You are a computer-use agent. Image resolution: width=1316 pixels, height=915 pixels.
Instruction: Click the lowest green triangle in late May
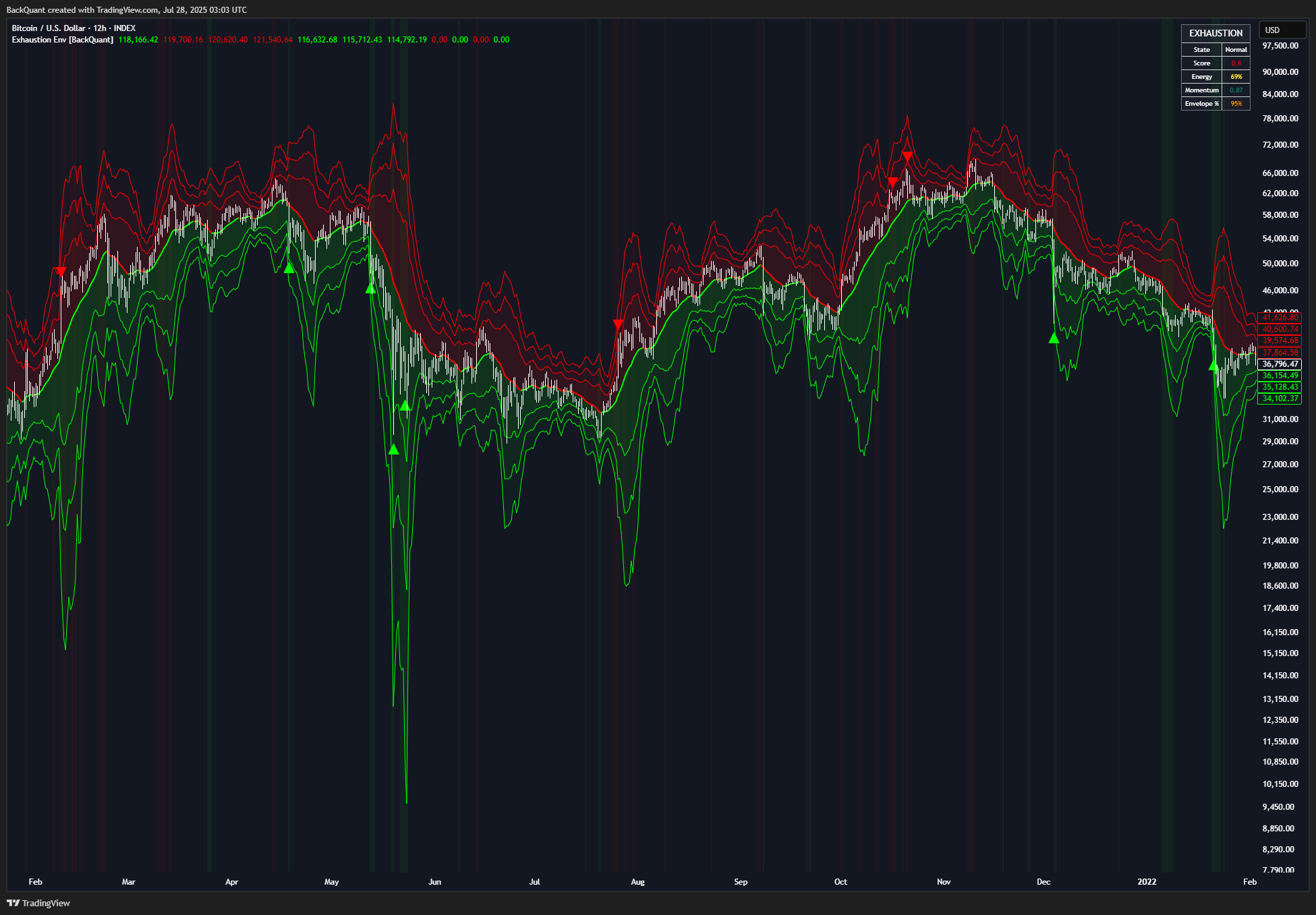[x=394, y=449]
